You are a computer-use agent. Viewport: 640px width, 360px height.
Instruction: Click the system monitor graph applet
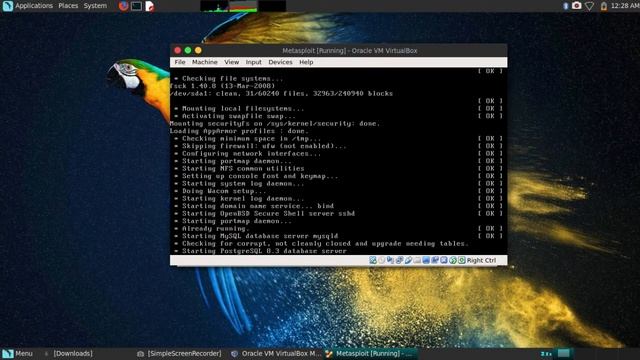[x=243, y=6]
